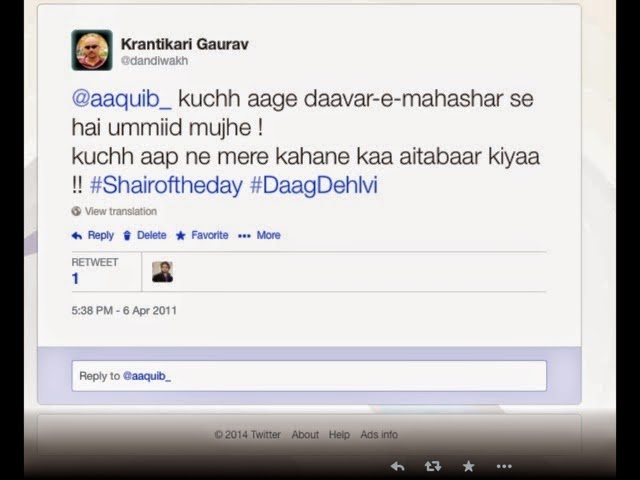The image size is (640, 480).
Task: Open Krantikari Gaurav's profile avatar
Action: (x=92, y=50)
